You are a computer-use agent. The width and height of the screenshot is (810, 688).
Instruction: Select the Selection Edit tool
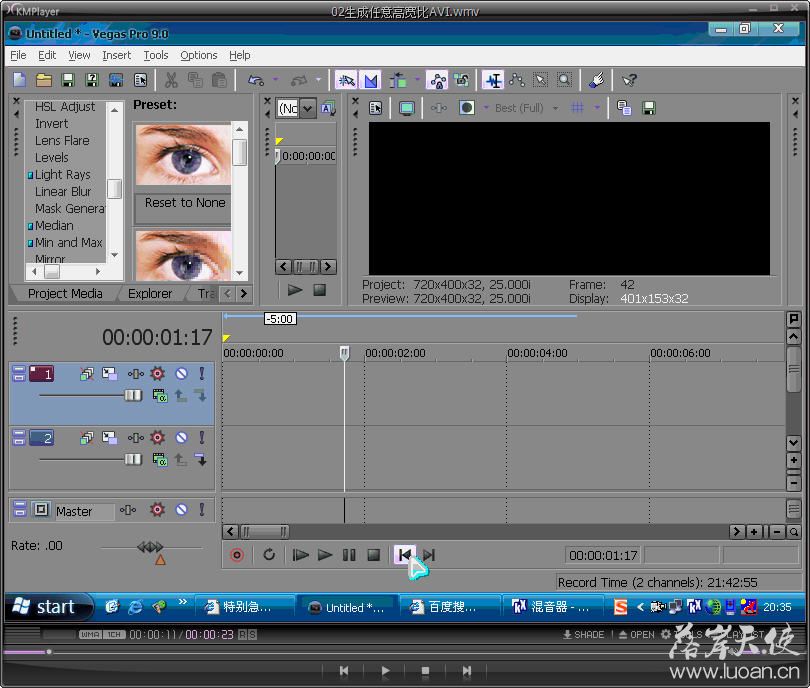pos(540,80)
